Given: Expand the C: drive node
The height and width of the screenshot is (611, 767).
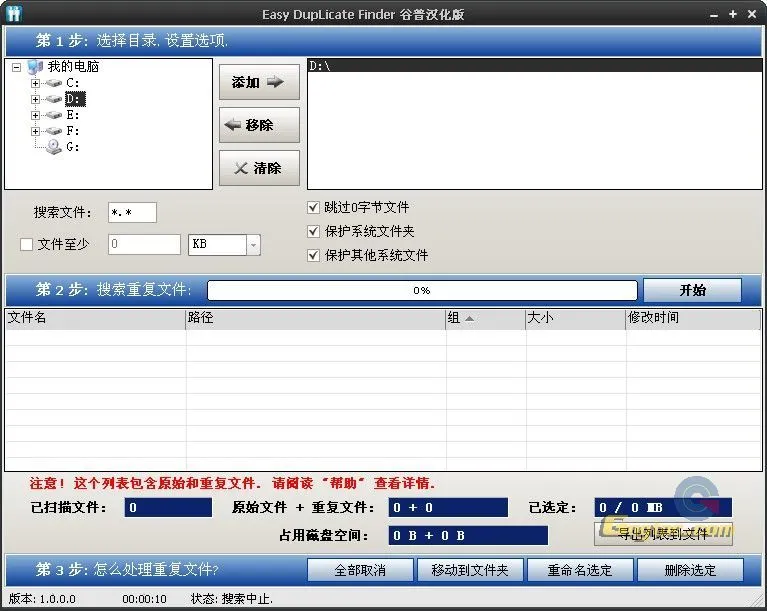Looking at the screenshot, I should point(35,83).
